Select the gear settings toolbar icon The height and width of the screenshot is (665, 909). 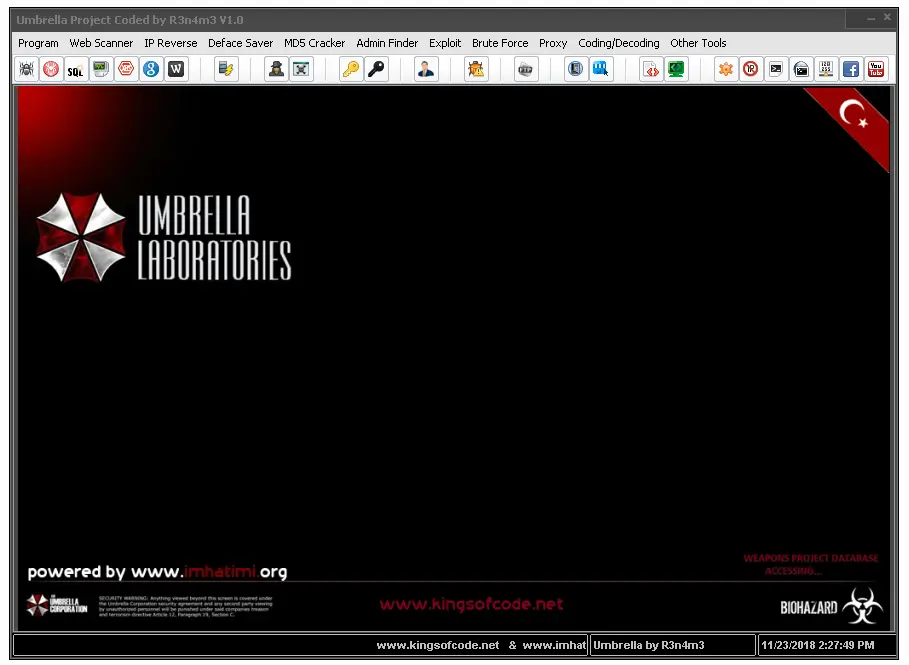[726, 68]
